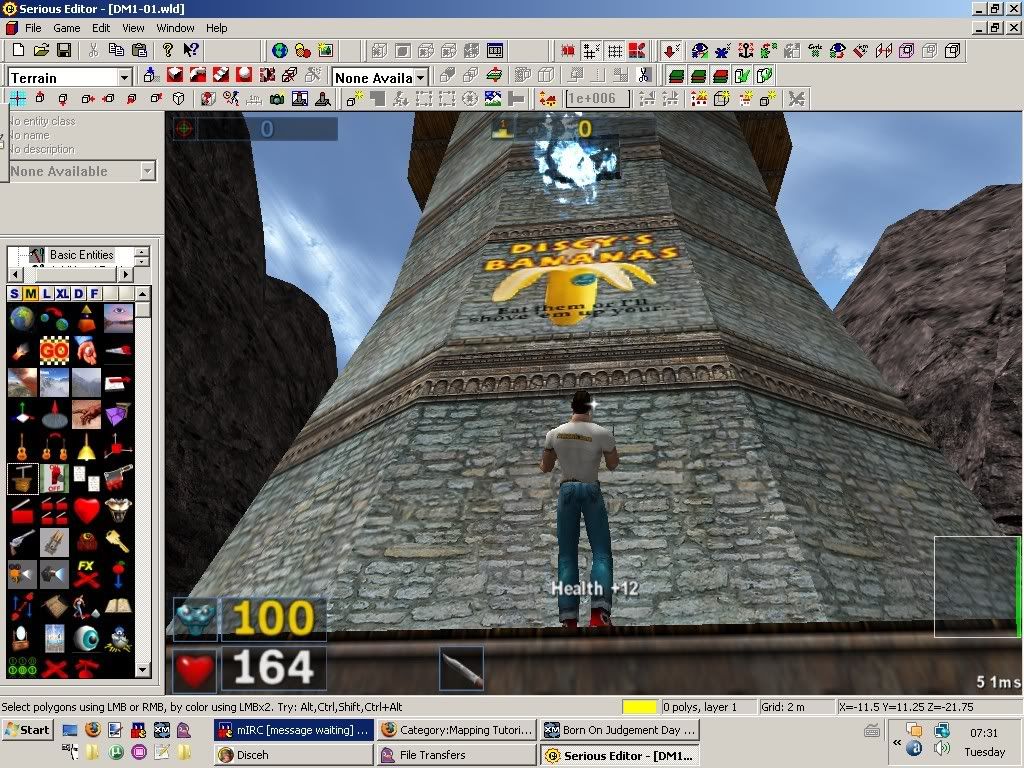Select the ON/OFF switch entity

[54, 479]
